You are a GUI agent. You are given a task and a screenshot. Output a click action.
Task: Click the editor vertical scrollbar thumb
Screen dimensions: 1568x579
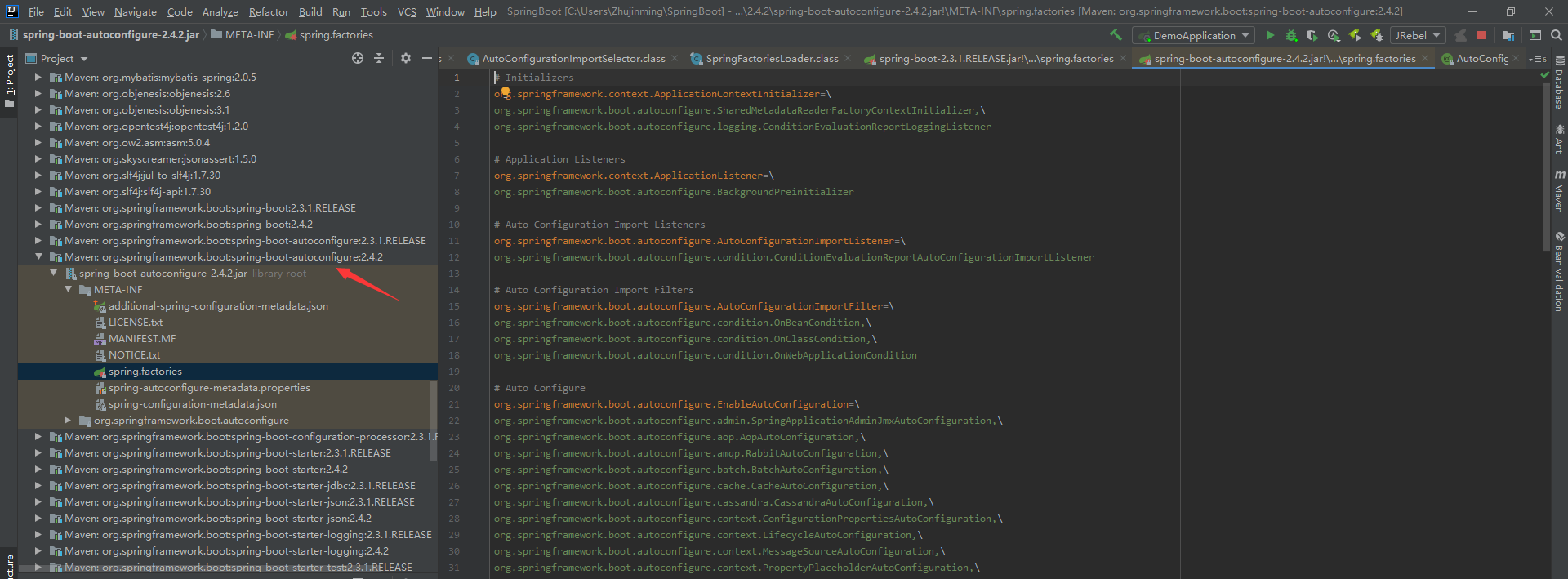1547,167
